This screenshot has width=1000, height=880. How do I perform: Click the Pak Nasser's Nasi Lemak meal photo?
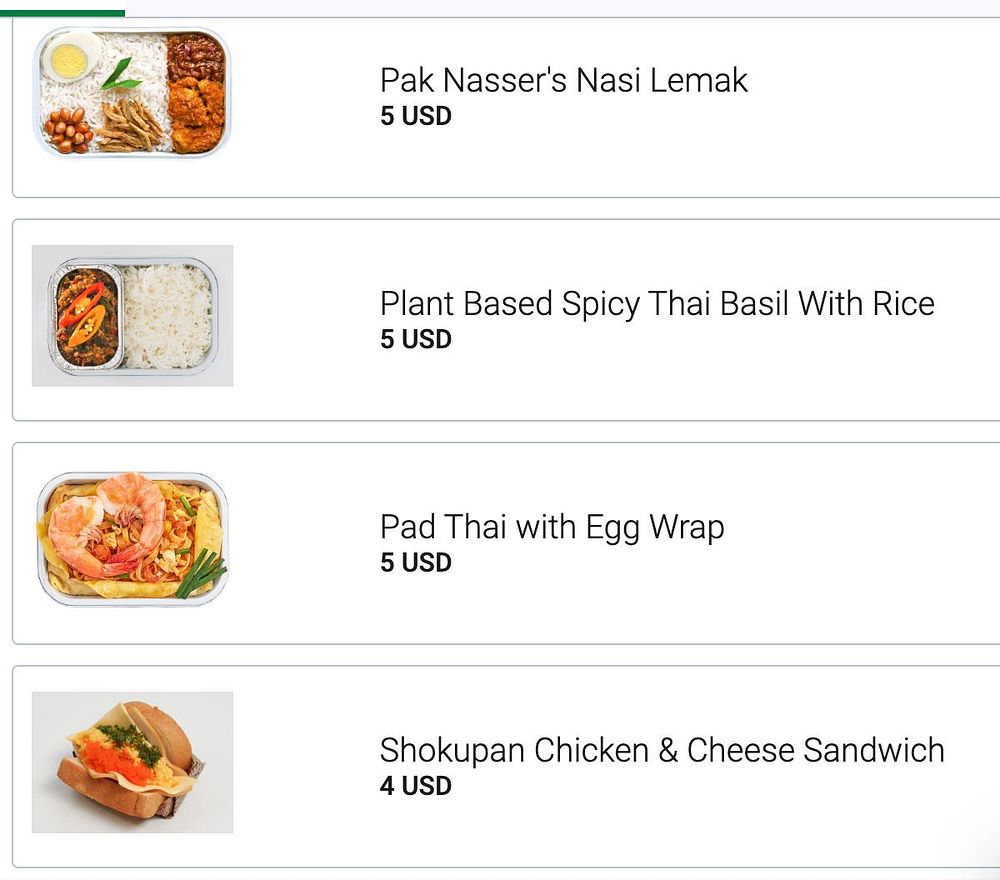pyautogui.click(x=133, y=93)
